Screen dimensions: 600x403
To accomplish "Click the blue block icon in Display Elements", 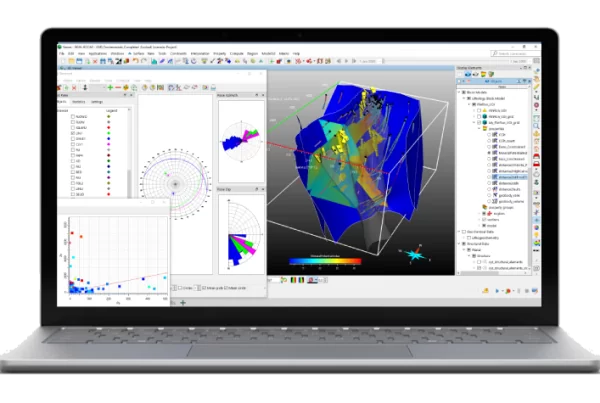I will pos(468,74).
